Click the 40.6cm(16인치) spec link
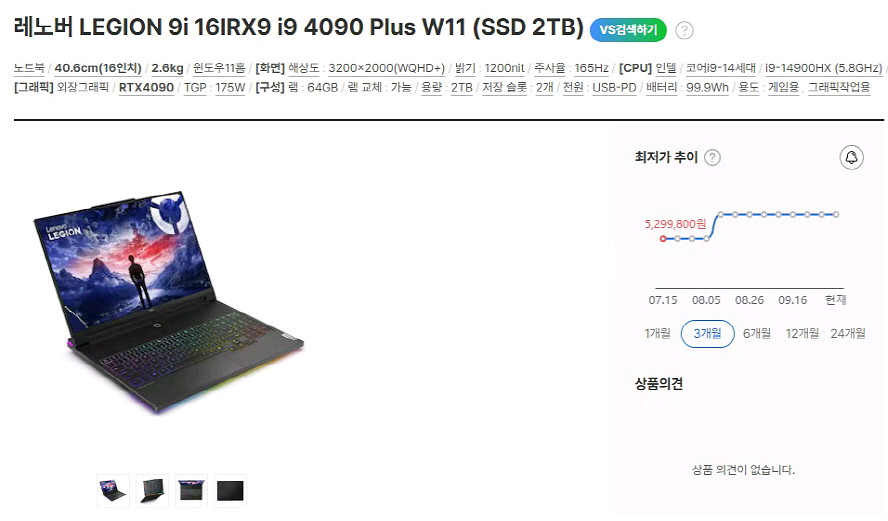 coord(98,68)
